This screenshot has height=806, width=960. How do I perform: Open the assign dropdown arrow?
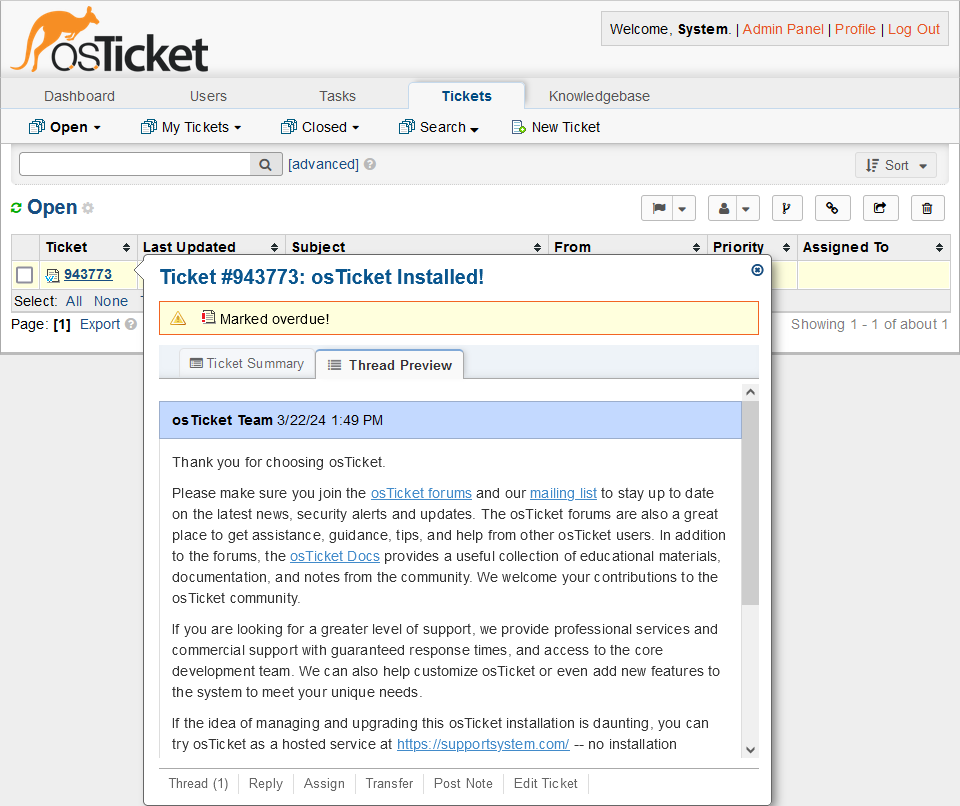(747, 208)
